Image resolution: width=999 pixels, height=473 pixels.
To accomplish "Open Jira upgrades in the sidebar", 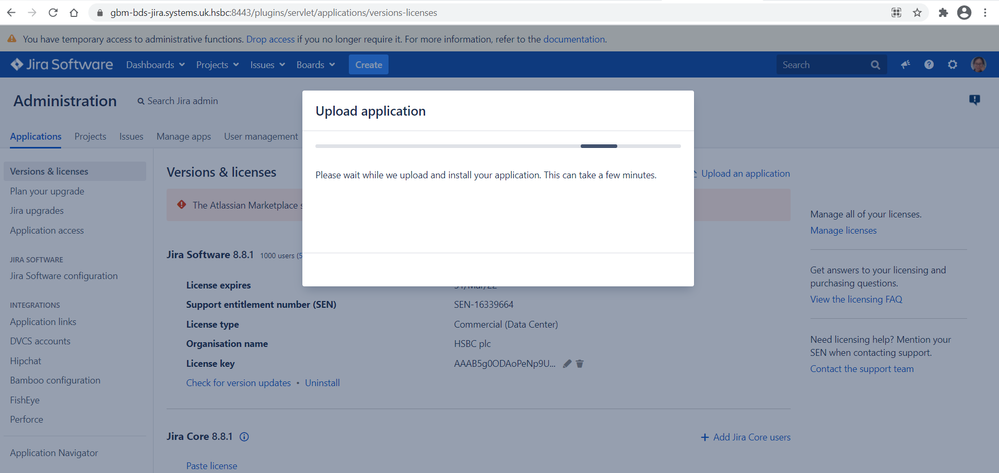I will (x=37, y=210).
